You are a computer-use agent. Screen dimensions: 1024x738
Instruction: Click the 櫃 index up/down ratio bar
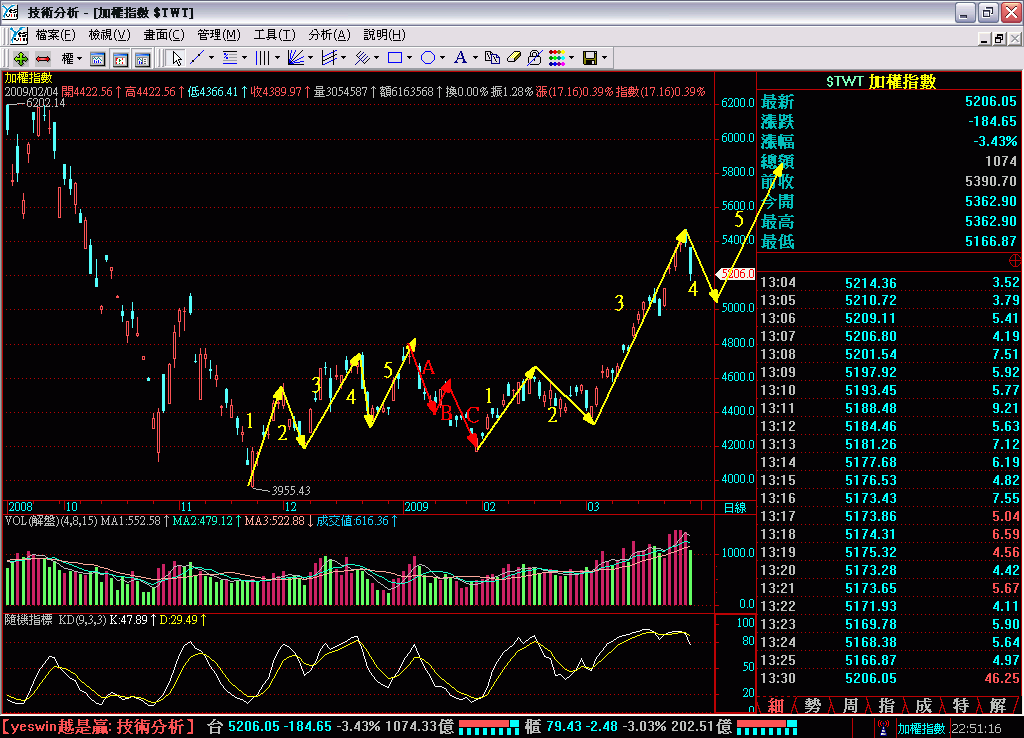pyautogui.click(x=767, y=727)
